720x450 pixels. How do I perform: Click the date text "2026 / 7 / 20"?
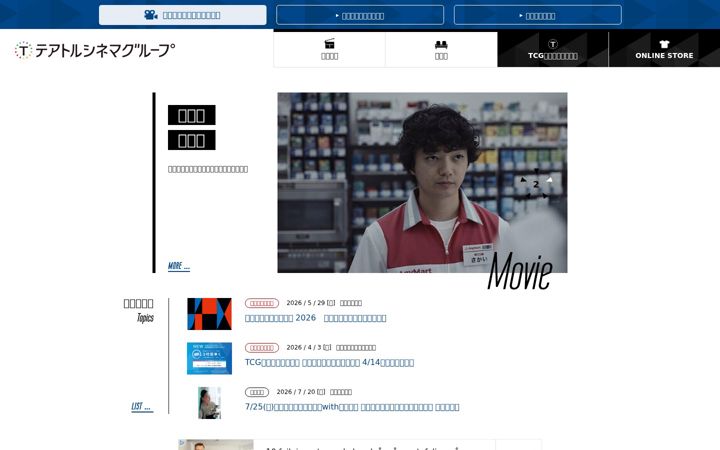[x=296, y=392]
